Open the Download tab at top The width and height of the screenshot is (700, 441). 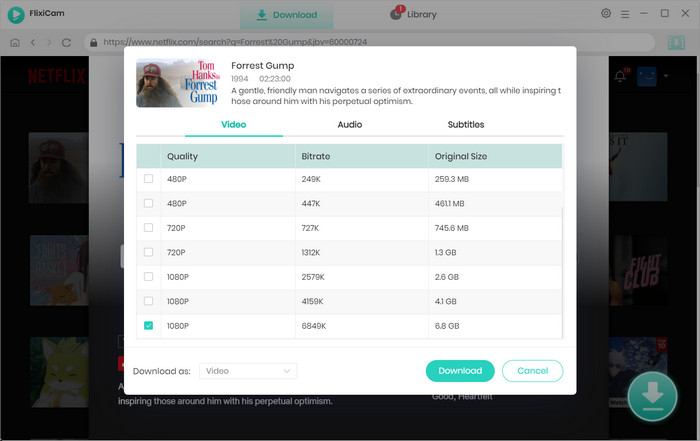pos(287,15)
